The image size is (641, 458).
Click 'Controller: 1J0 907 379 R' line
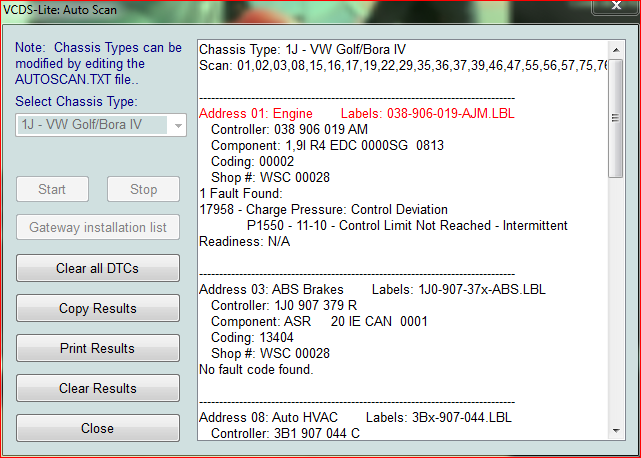284,305
